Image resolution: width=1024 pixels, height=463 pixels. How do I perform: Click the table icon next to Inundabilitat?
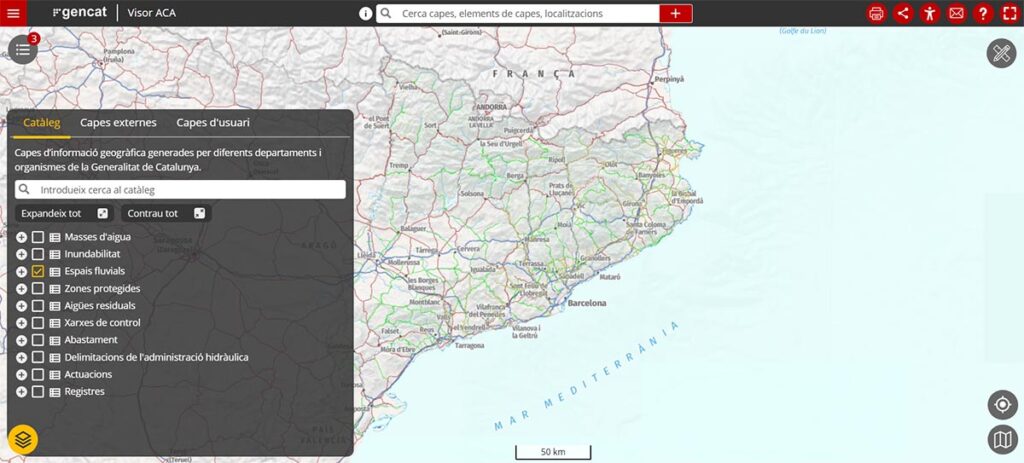point(55,254)
